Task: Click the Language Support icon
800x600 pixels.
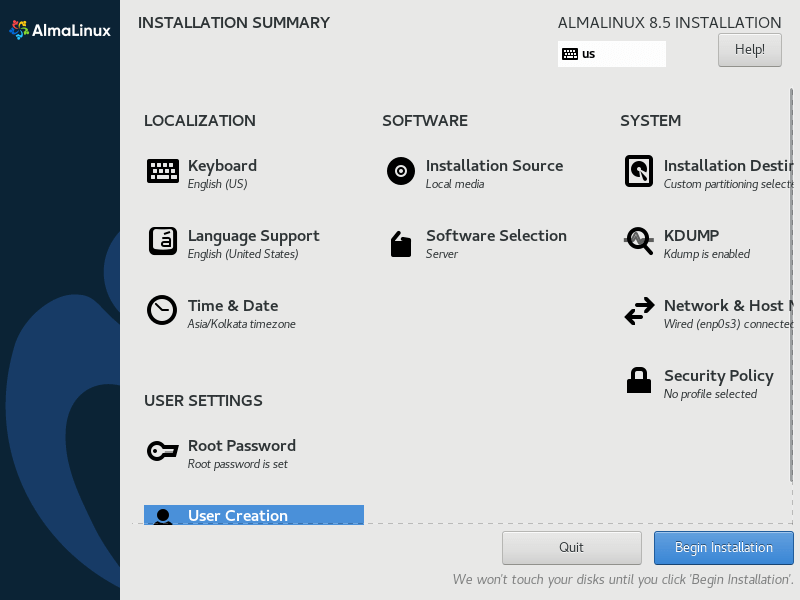Action: click(163, 241)
